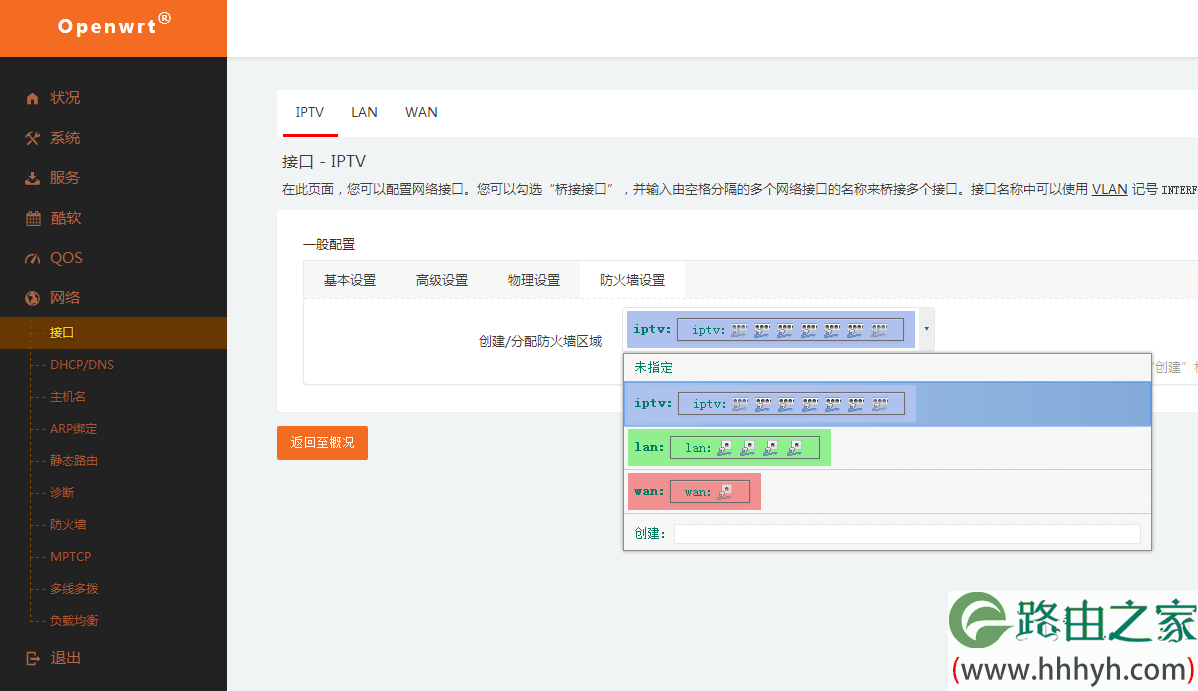Viewport: 1198px width, 691px height.
Task: Click the download icon beside 服务
Action: click(32, 178)
